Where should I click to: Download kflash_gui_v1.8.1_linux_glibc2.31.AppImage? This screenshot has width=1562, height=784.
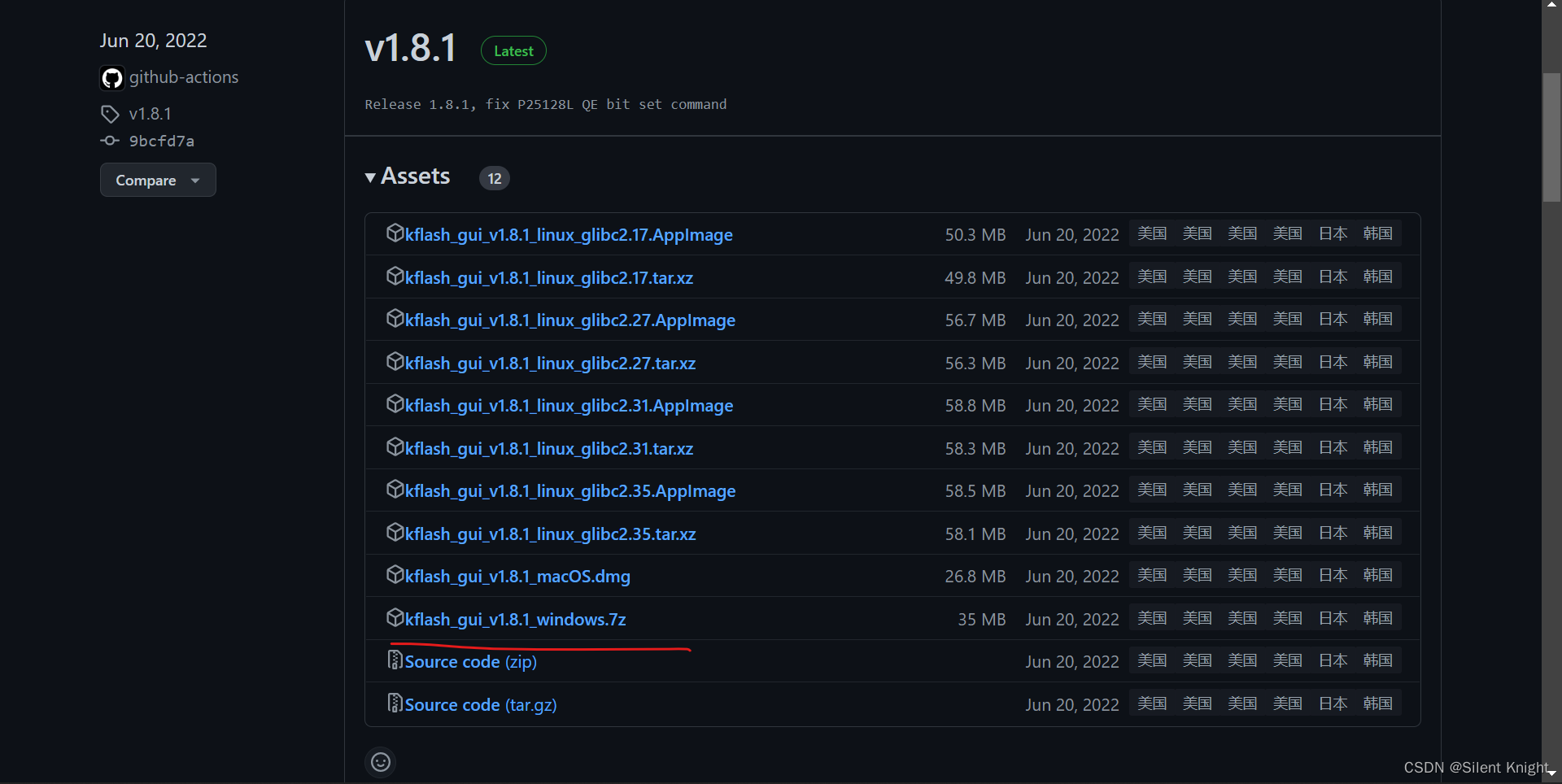(x=569, y=406)
